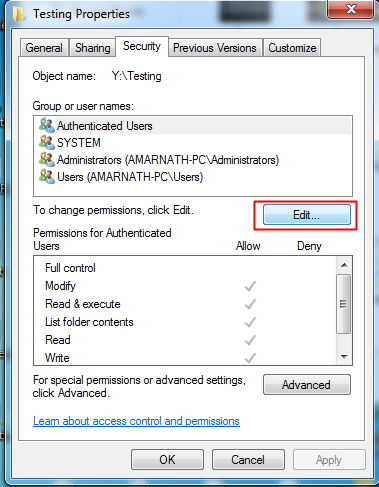Click the OK button
This screenshot has height=487, width=379.
(x=167, y=460)
